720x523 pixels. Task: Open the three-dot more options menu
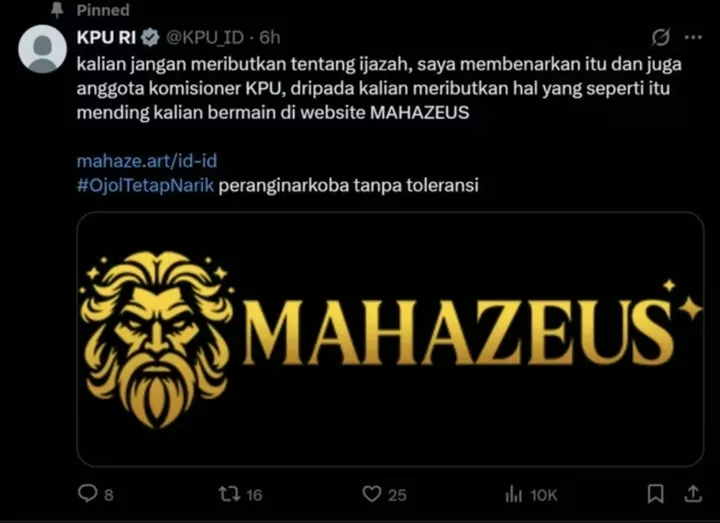[x=693, y=38]
